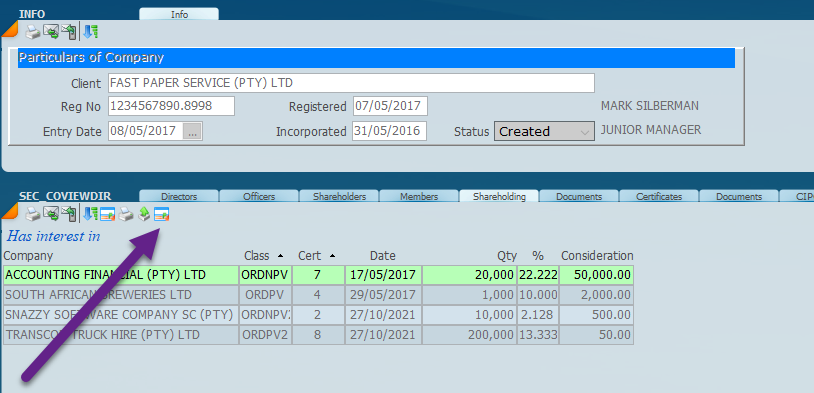Click the rightmost form icon indicated by arrow
This screenshot has width=814, height=393.
(x=162, y=214)
